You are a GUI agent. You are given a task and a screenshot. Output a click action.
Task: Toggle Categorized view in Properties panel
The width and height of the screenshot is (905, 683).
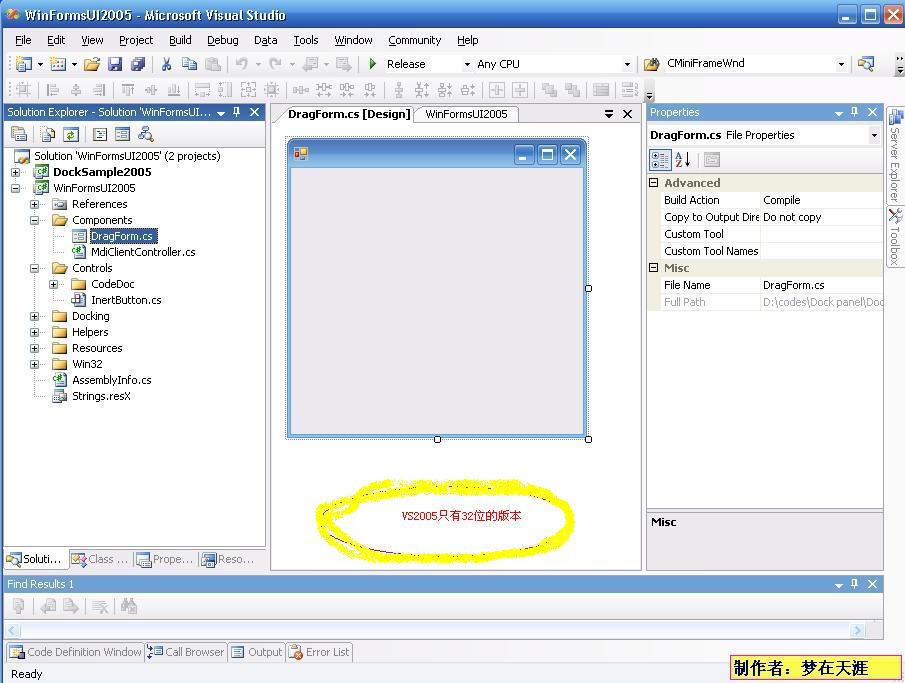(x=660, y=159)
